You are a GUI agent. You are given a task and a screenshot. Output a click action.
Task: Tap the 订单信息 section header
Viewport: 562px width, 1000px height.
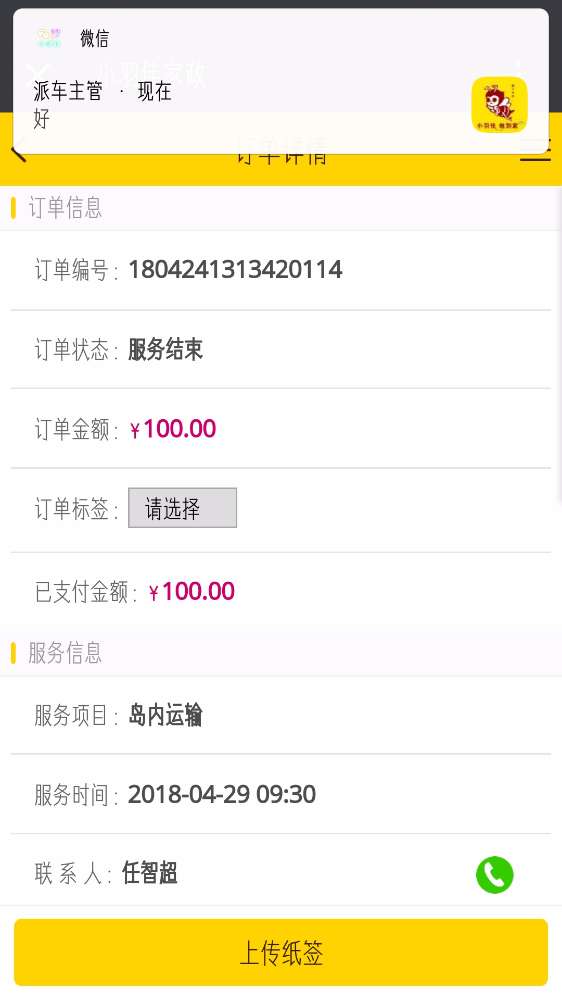(65, 208)
